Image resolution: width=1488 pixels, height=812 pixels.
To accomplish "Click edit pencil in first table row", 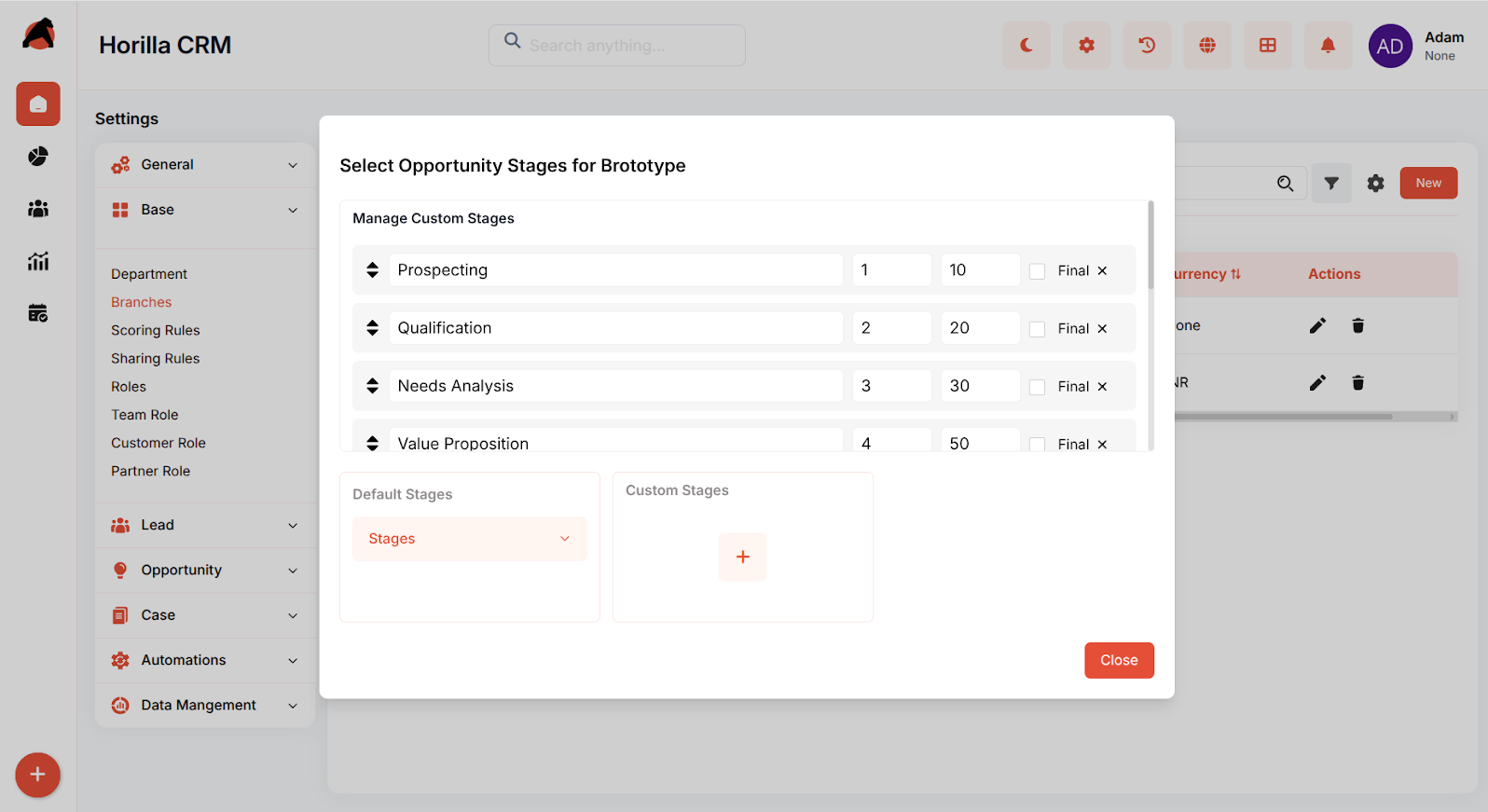I will 1317,325.
